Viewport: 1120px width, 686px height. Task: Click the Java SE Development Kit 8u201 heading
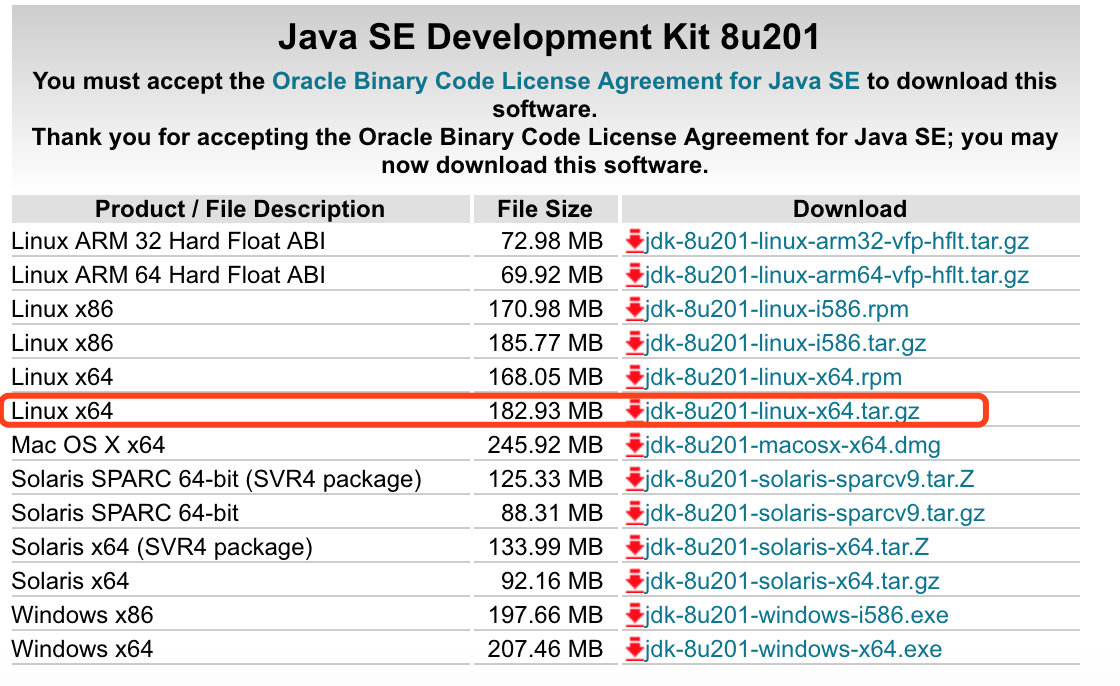pyautogui.click(x=549, y=37)
